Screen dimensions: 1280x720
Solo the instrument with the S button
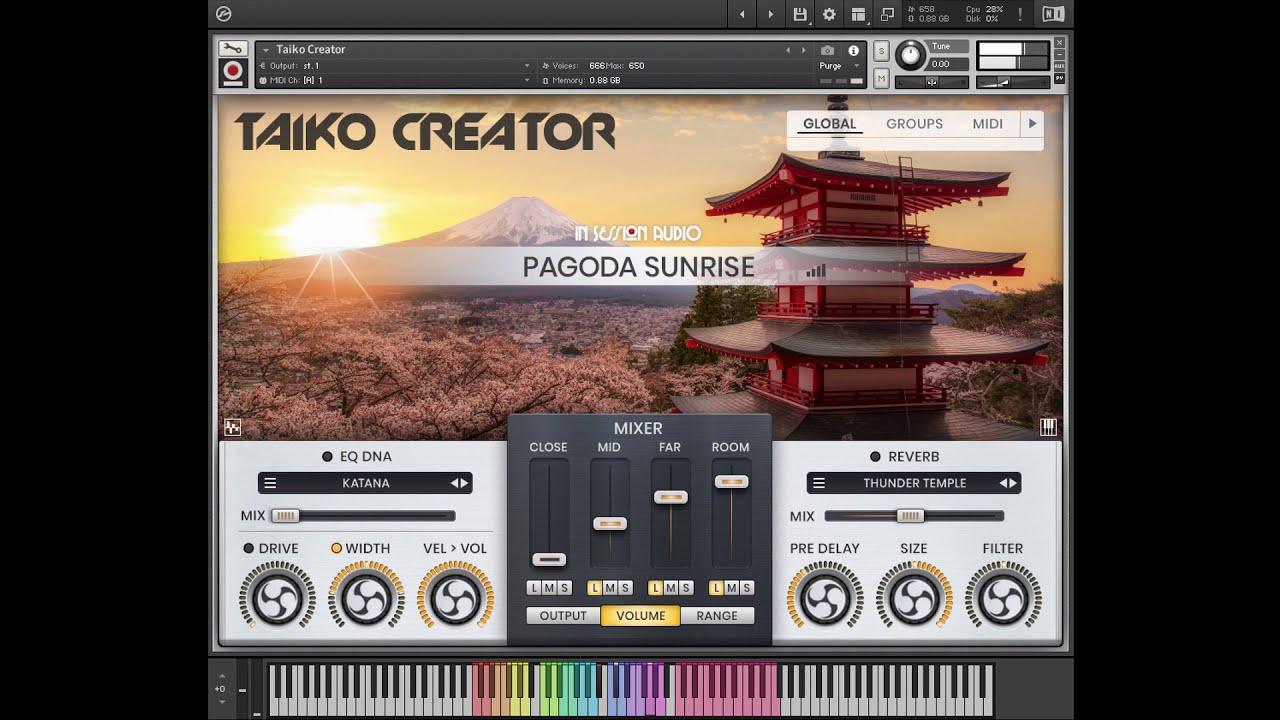tap(881, 51)
